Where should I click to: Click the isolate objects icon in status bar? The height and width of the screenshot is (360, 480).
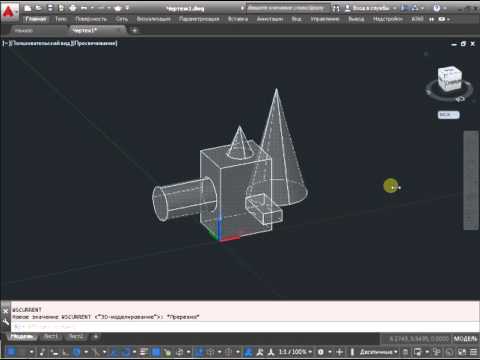click(x=437, y=352)
